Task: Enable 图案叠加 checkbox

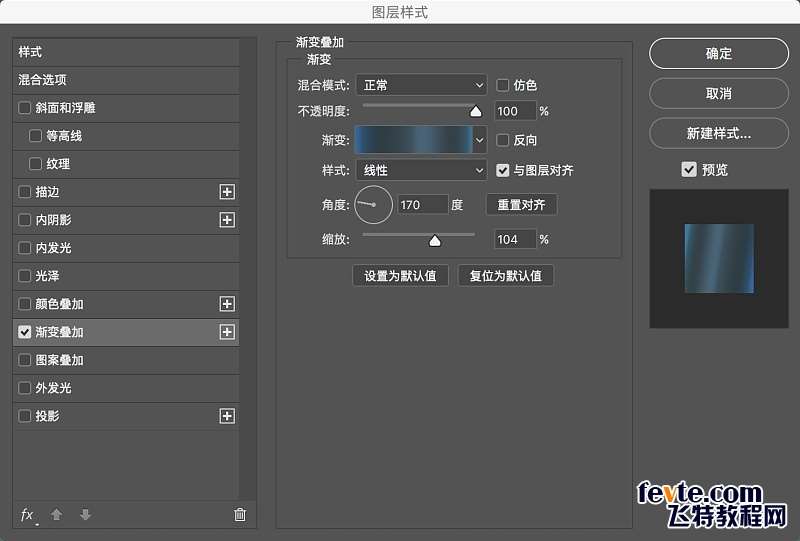Action: [x=24, y=360]
